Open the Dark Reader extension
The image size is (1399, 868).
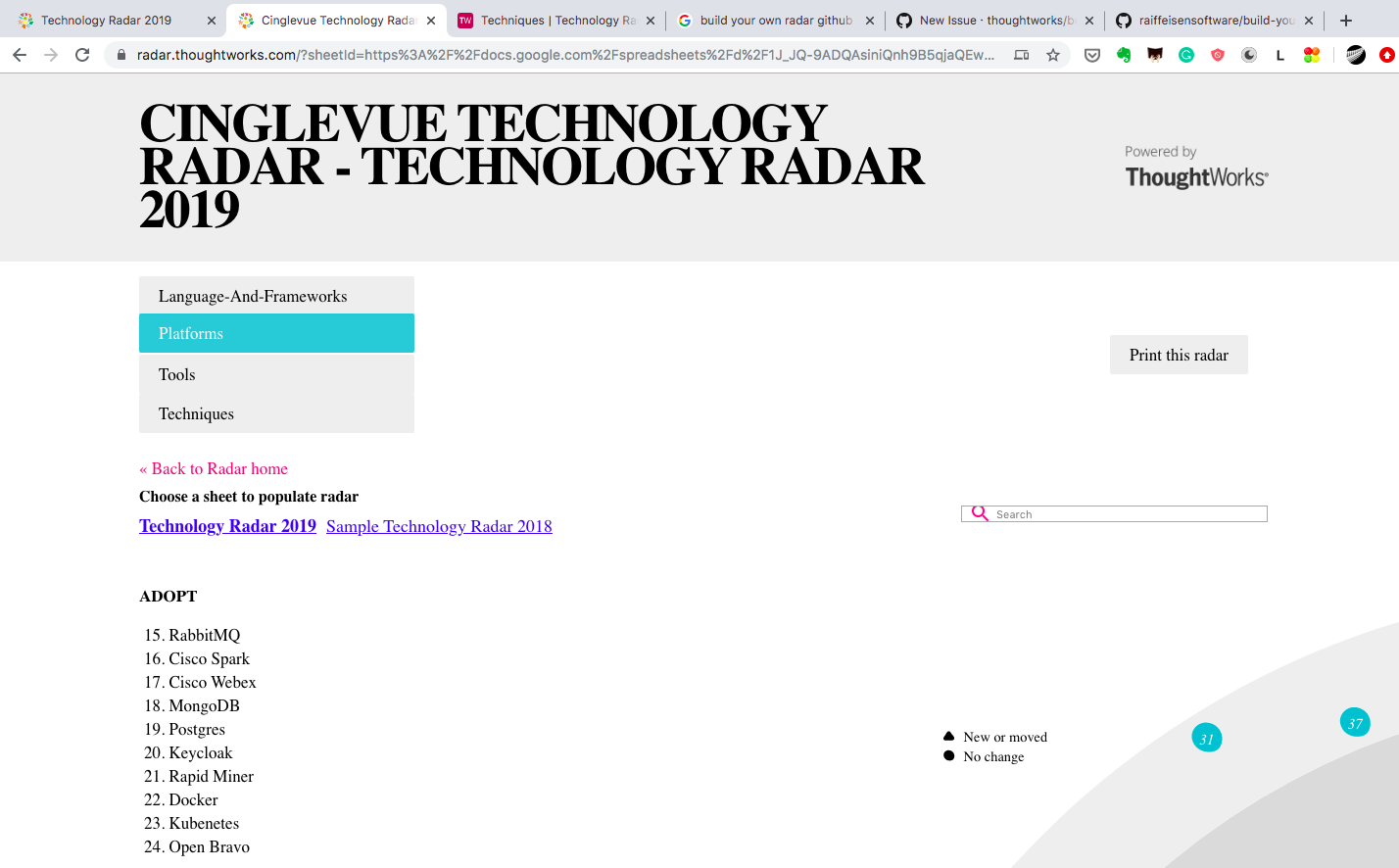coord(1249,55)
